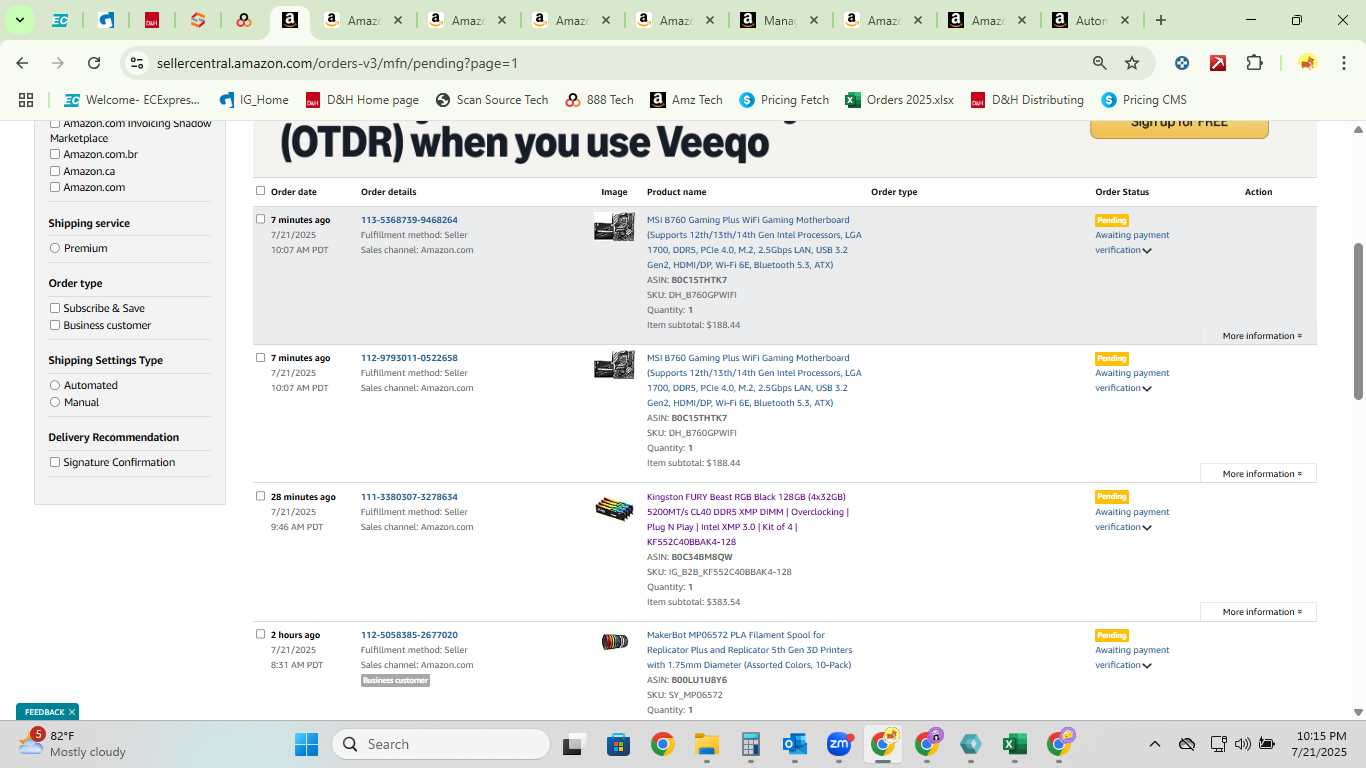Check the Business customer order type

click(x=55, y=325)
